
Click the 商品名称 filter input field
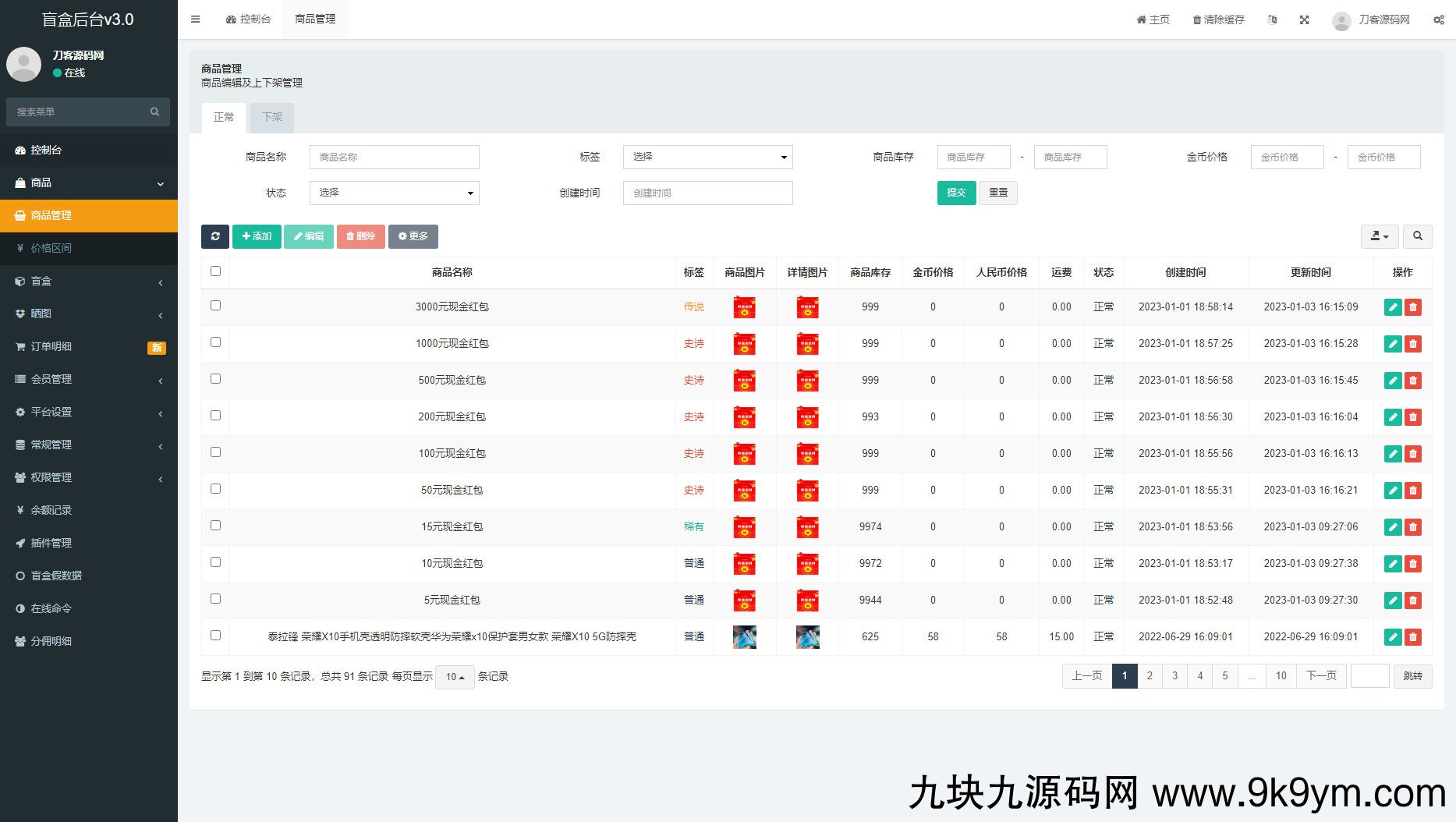(x=394, y=158)
